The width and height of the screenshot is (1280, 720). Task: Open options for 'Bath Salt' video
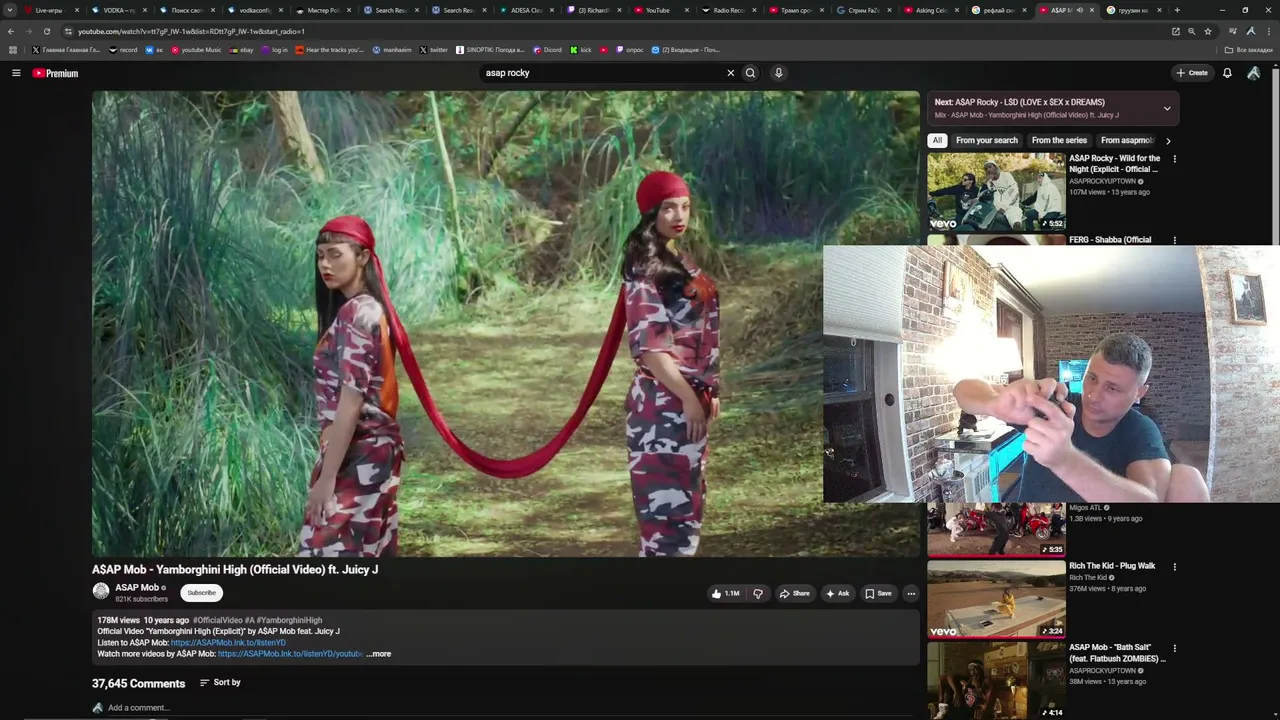point(1175,649)
